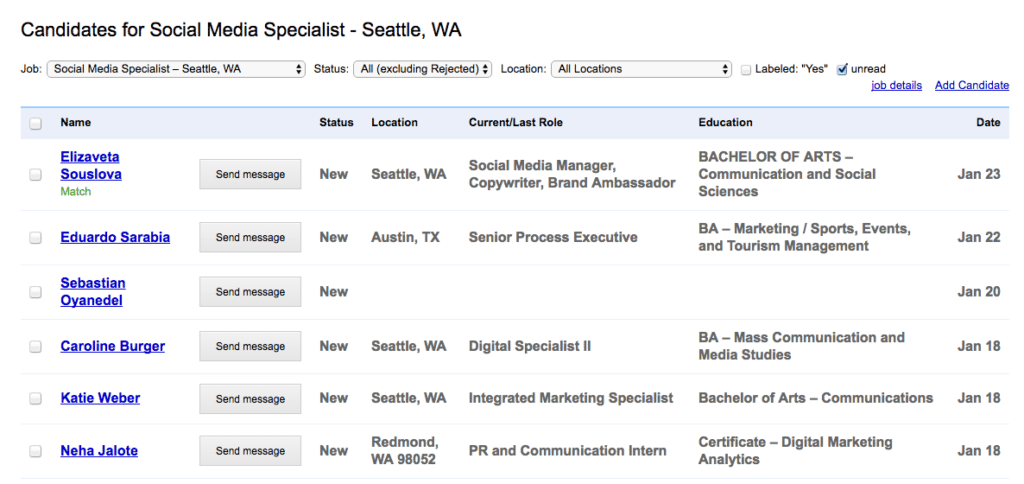The width and height of the screenshot is (1024, 484).
Task: Send message to Caroline Burger
Action: coord(250,346)
